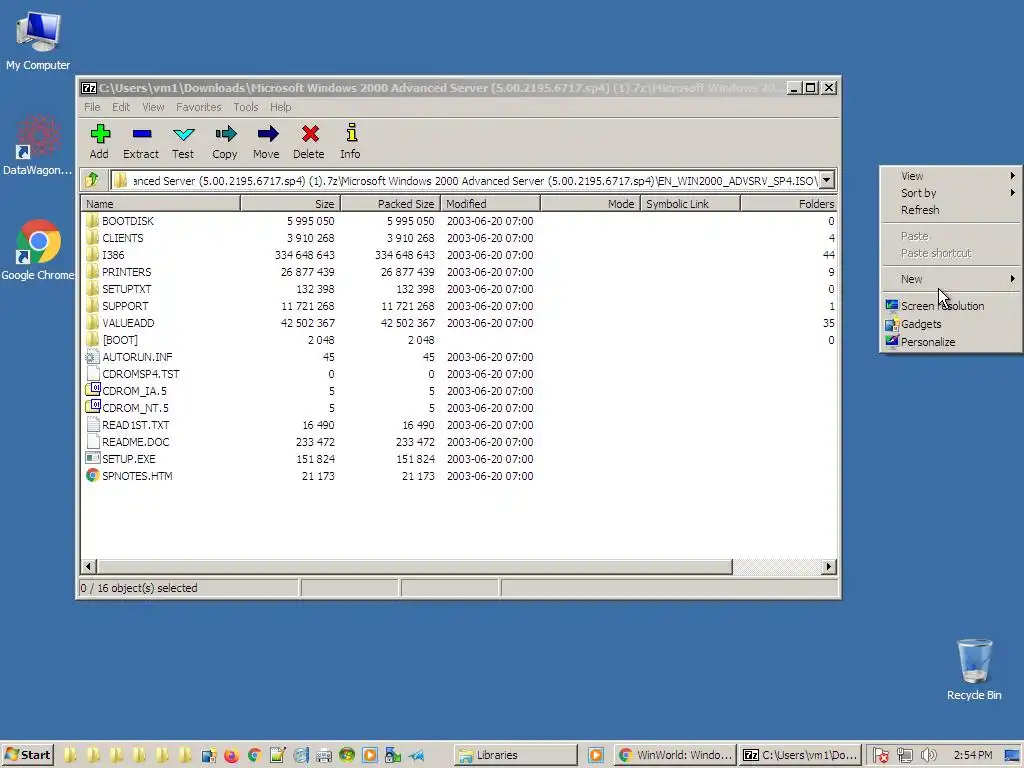Open the network tray icon
The height and width of the screenshot is (768, 1024).
click(904, 756)
